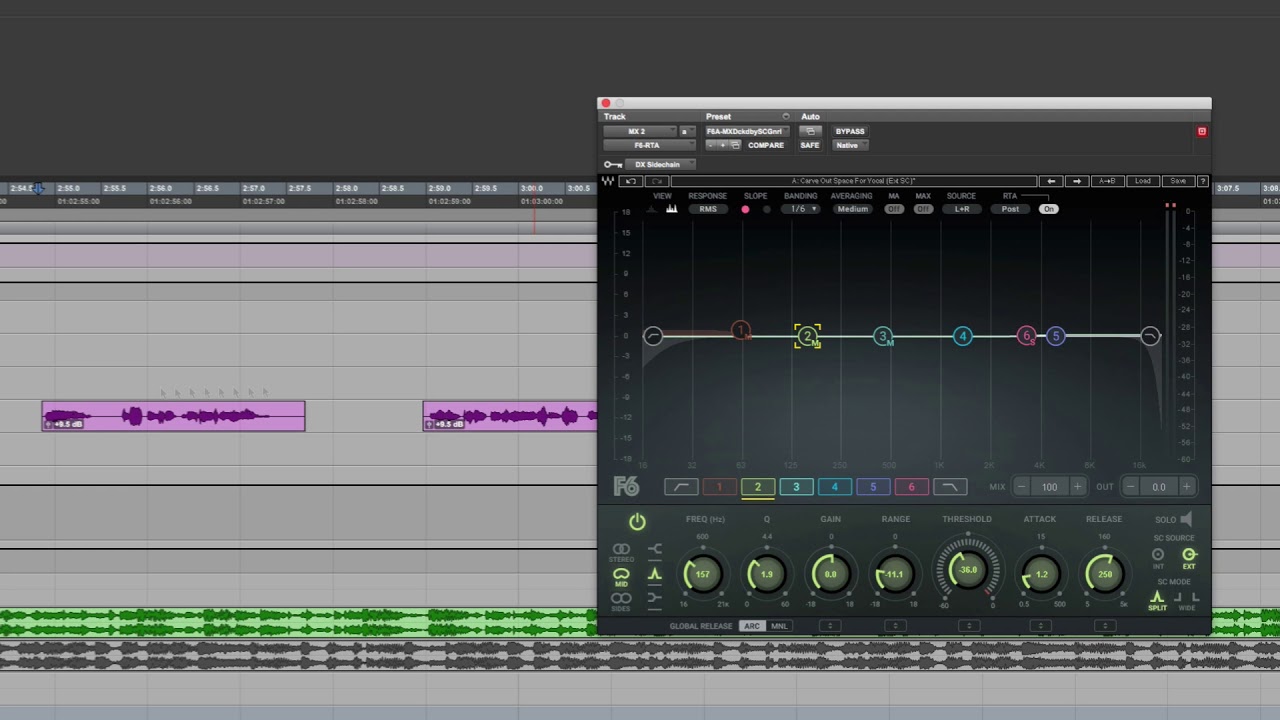The image size is (1280, 720).
Task: Select SPLIT sidechain mode
Action: click(1157, 598)
